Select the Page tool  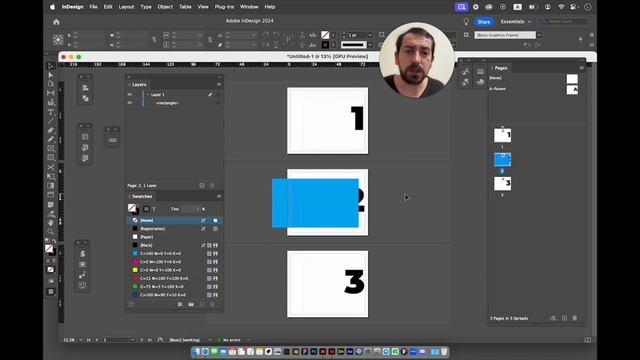(51, 84)
